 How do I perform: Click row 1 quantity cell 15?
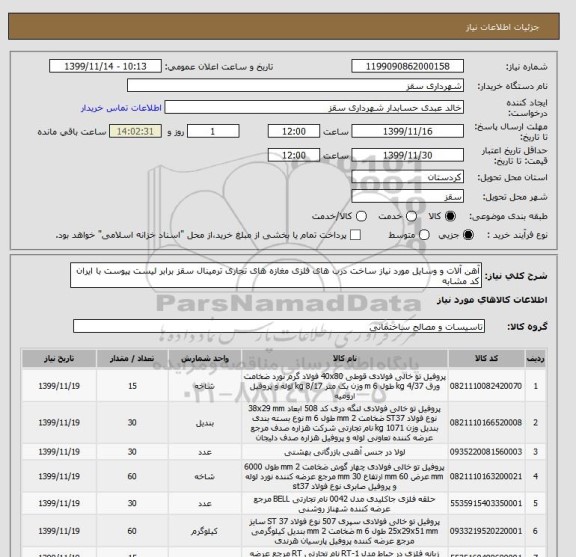pos(132,386)
